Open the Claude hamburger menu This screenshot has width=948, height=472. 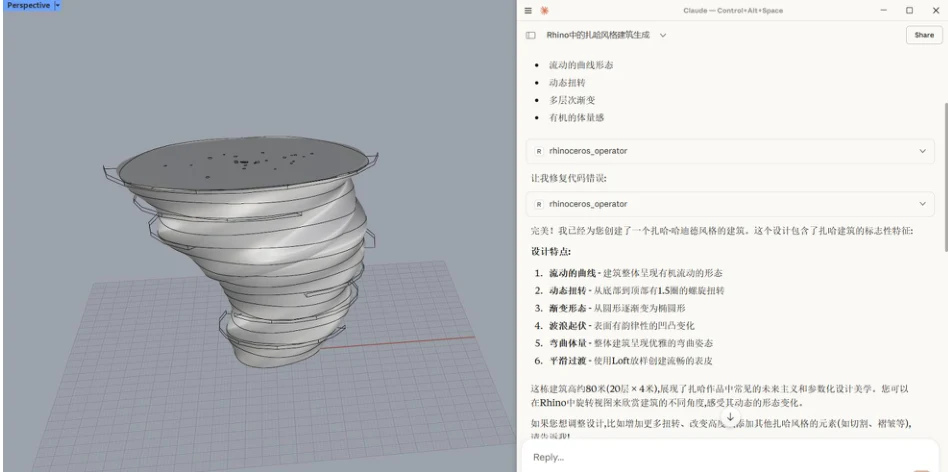(x=528, y=10)
